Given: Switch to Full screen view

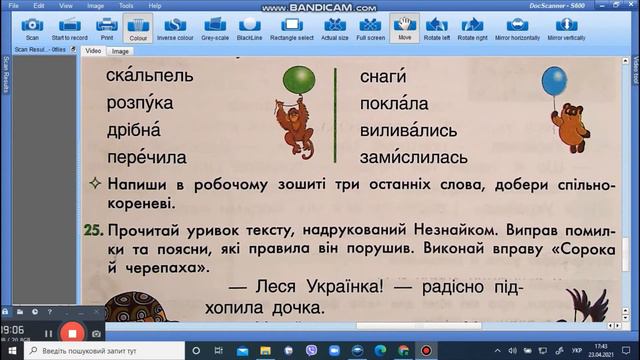Looking at the screenshot, I should 370,29.
